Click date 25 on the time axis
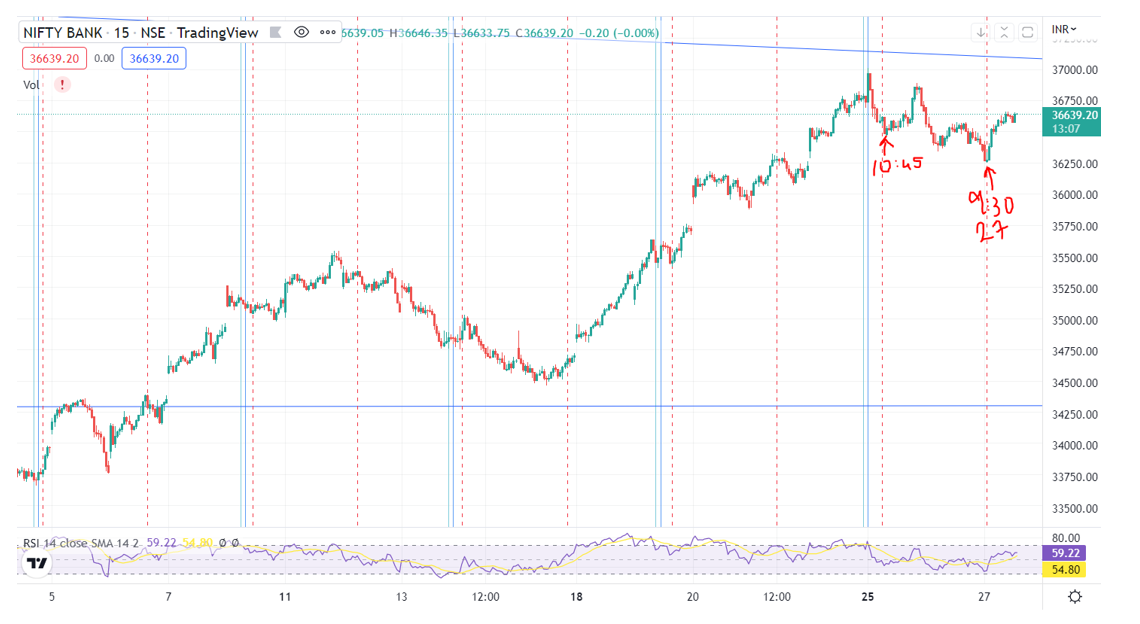Image resolution: width=1140 pixels, height=624 pixels. [867, 597]
